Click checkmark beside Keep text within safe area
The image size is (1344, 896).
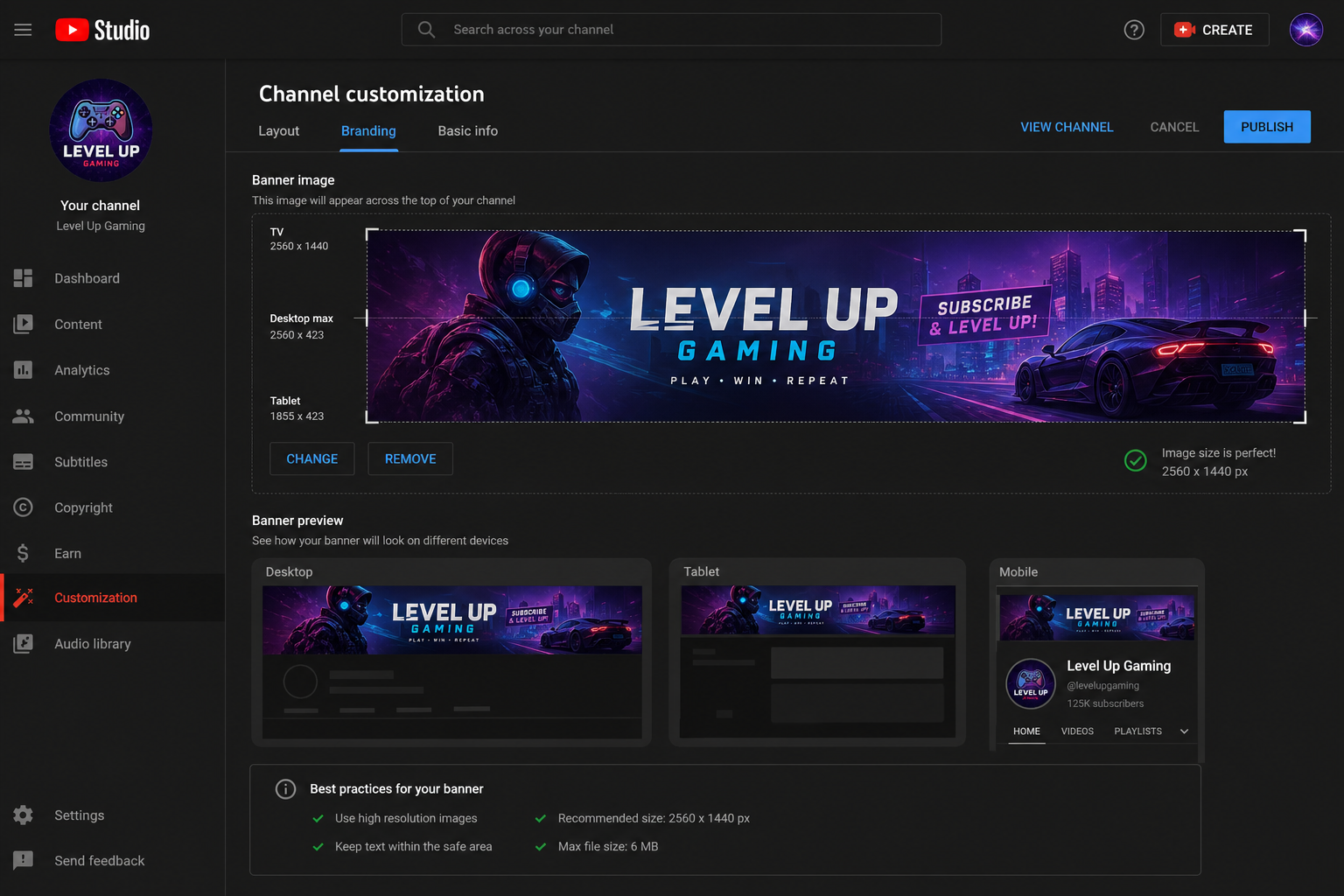318,846
